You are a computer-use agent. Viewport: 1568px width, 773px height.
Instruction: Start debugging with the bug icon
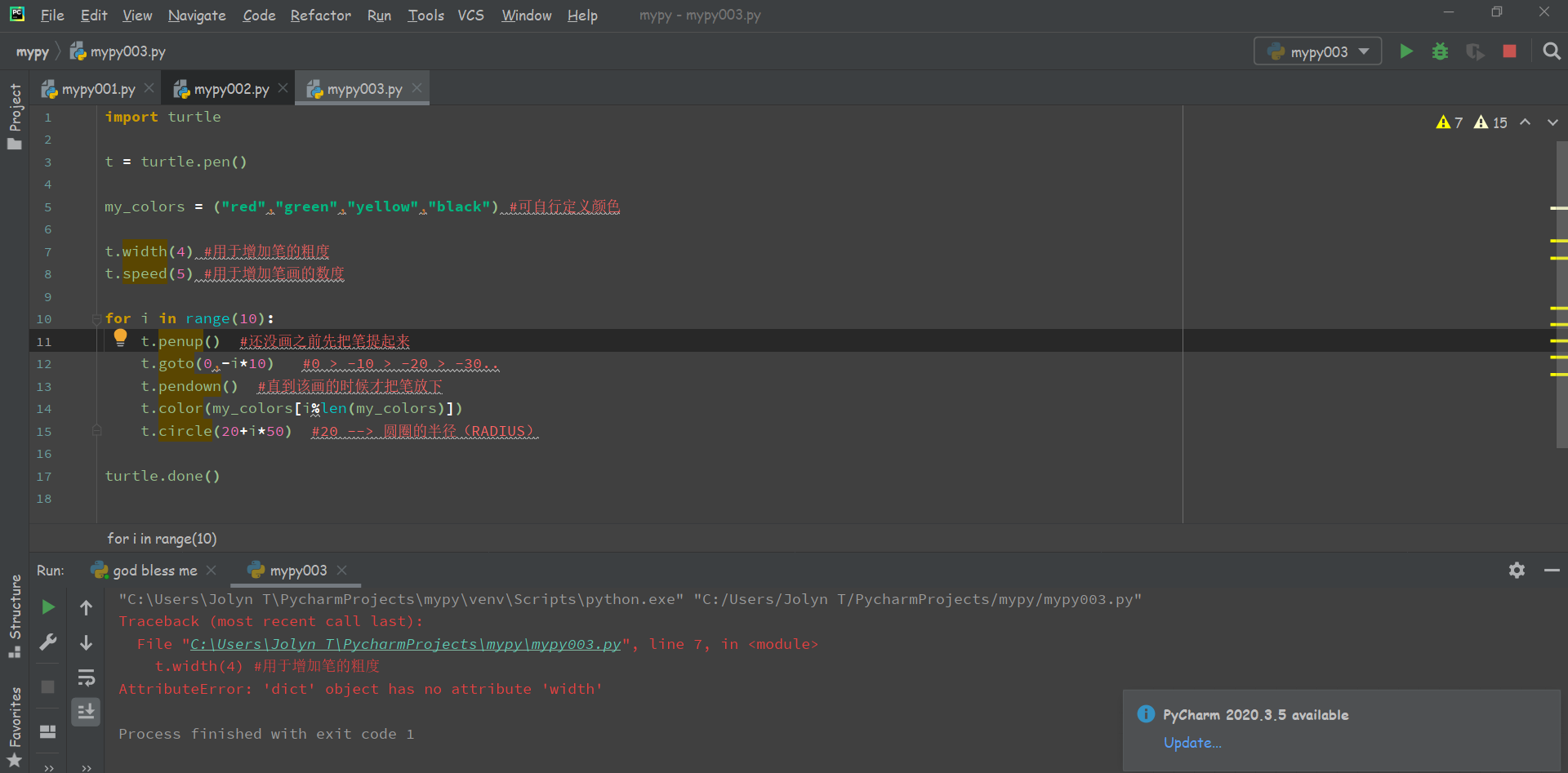coord(1440,51)
